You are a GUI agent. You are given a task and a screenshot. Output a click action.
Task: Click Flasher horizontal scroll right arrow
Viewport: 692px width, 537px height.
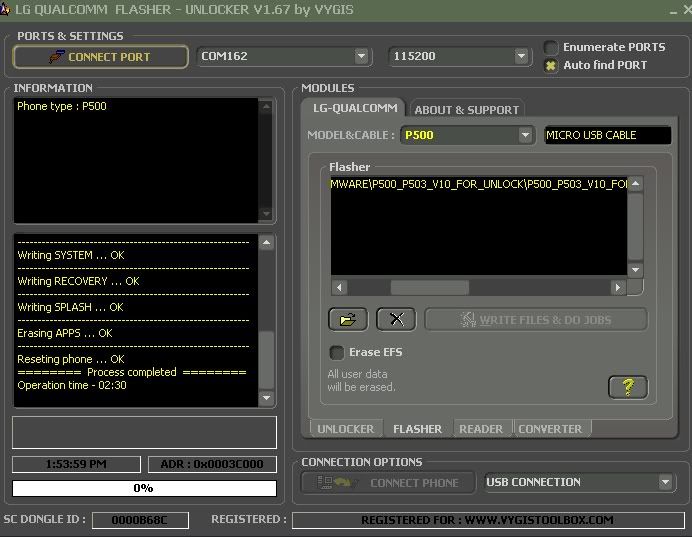[x=618, y=288]
